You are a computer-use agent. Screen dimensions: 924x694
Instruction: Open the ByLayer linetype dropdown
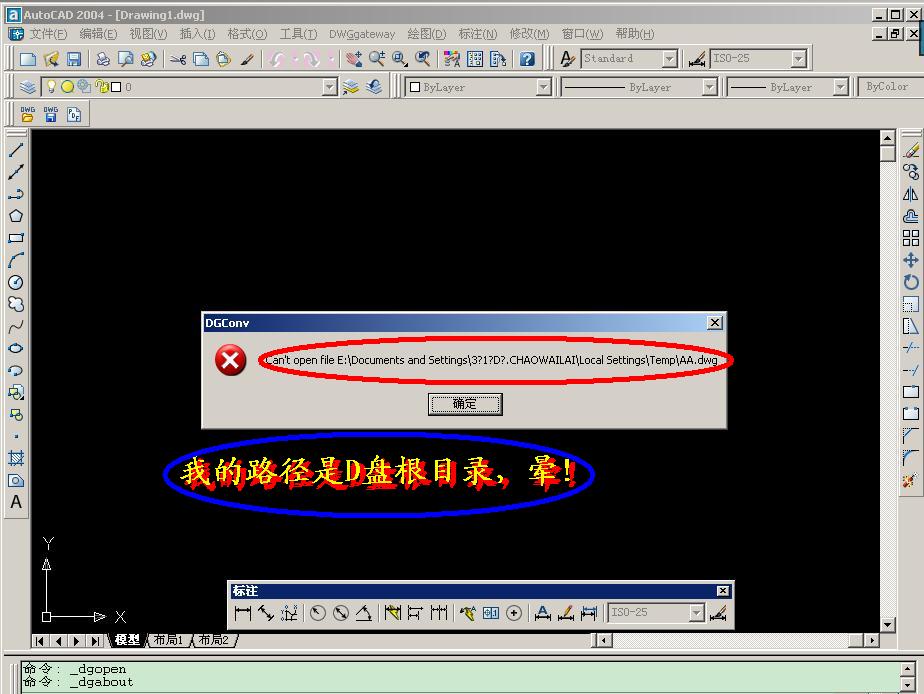(710, 87)
